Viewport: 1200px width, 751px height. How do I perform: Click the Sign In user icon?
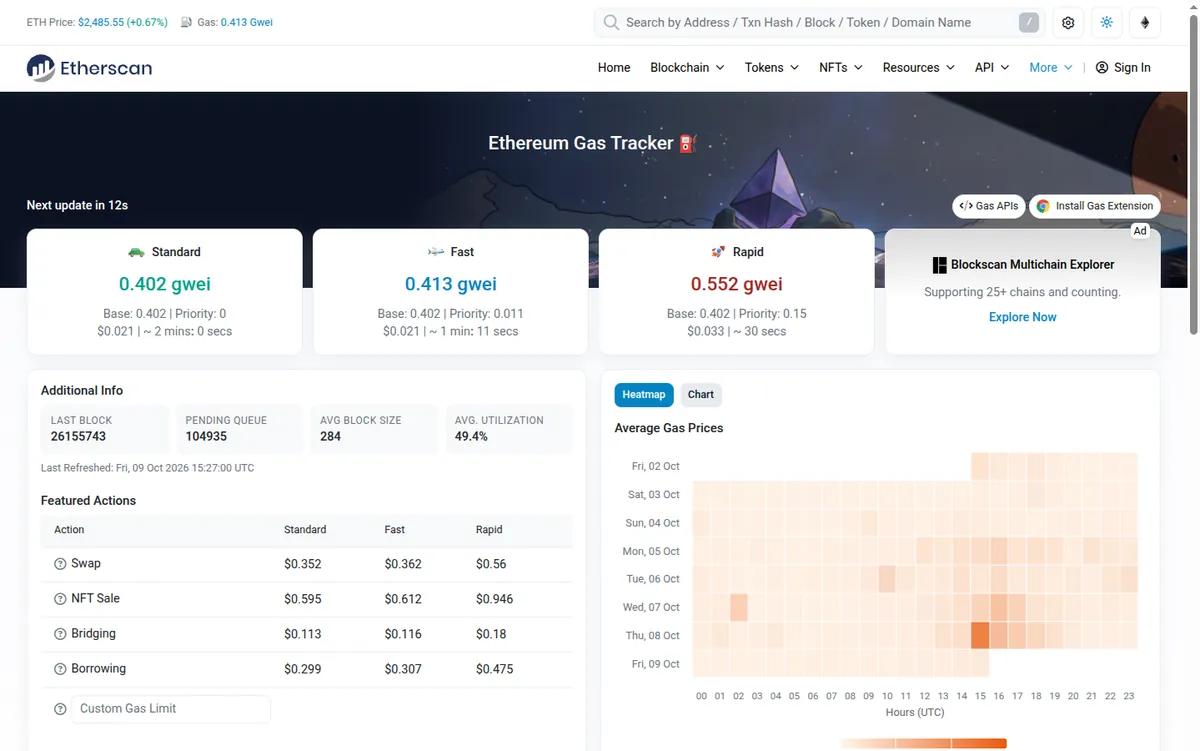pos(1102,68)
